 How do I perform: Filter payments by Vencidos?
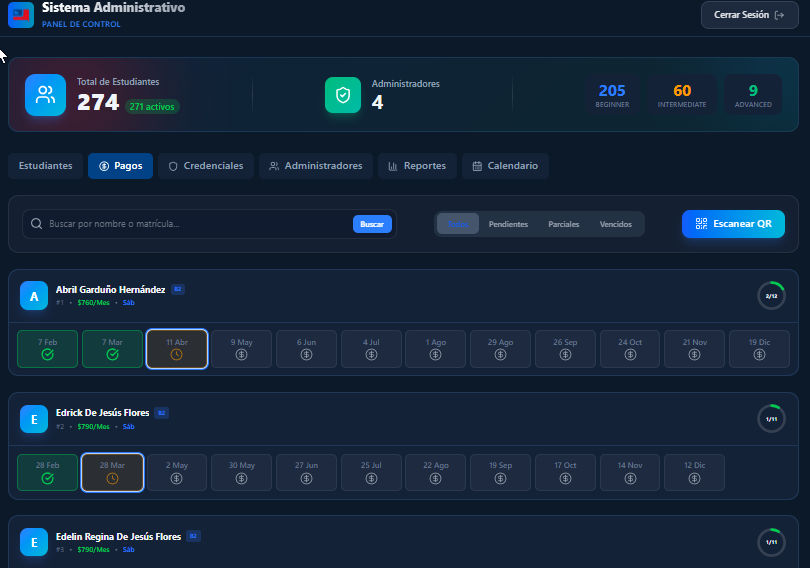[x=616, y=224]
